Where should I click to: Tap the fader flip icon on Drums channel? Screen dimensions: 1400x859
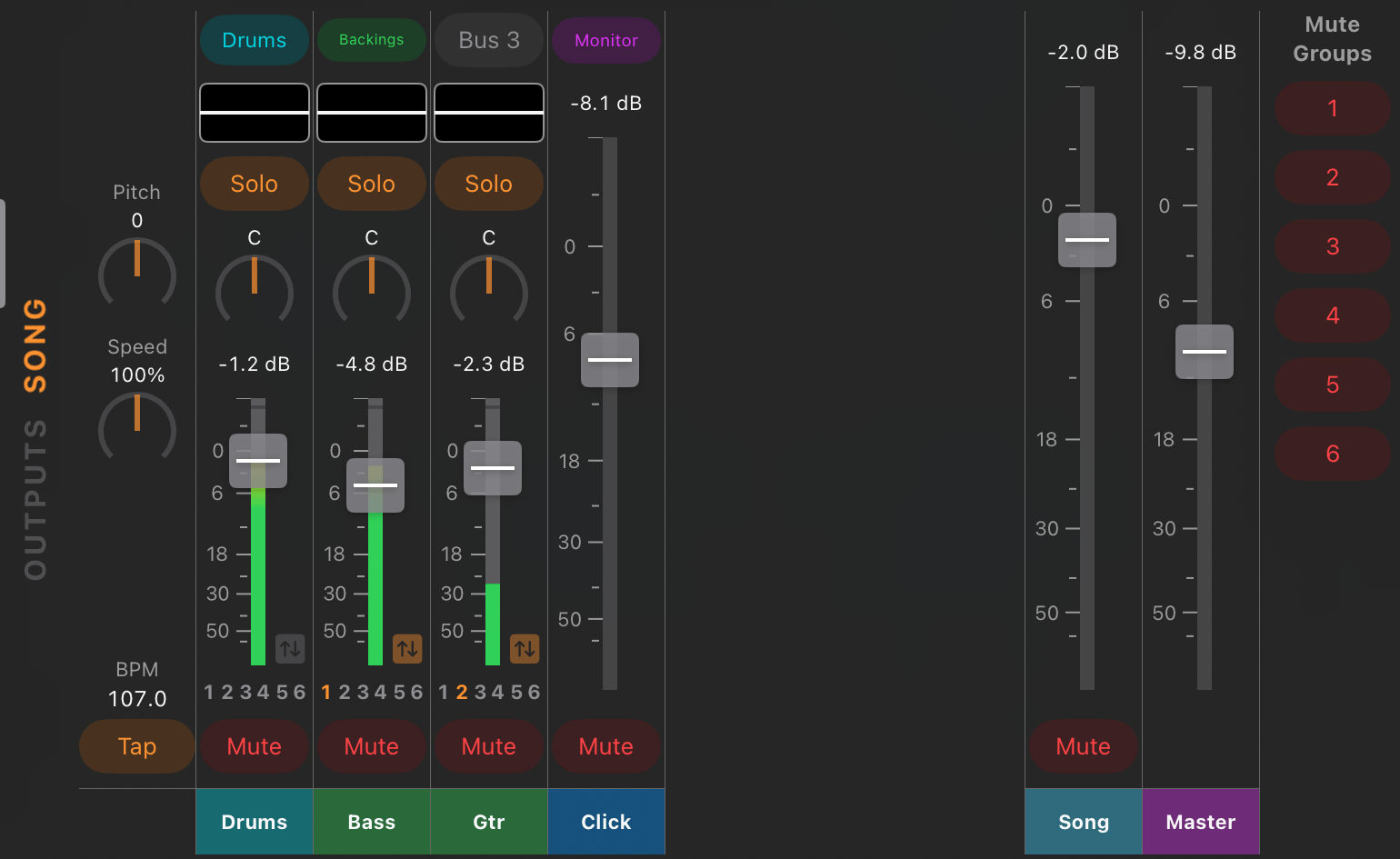[289, 648]
